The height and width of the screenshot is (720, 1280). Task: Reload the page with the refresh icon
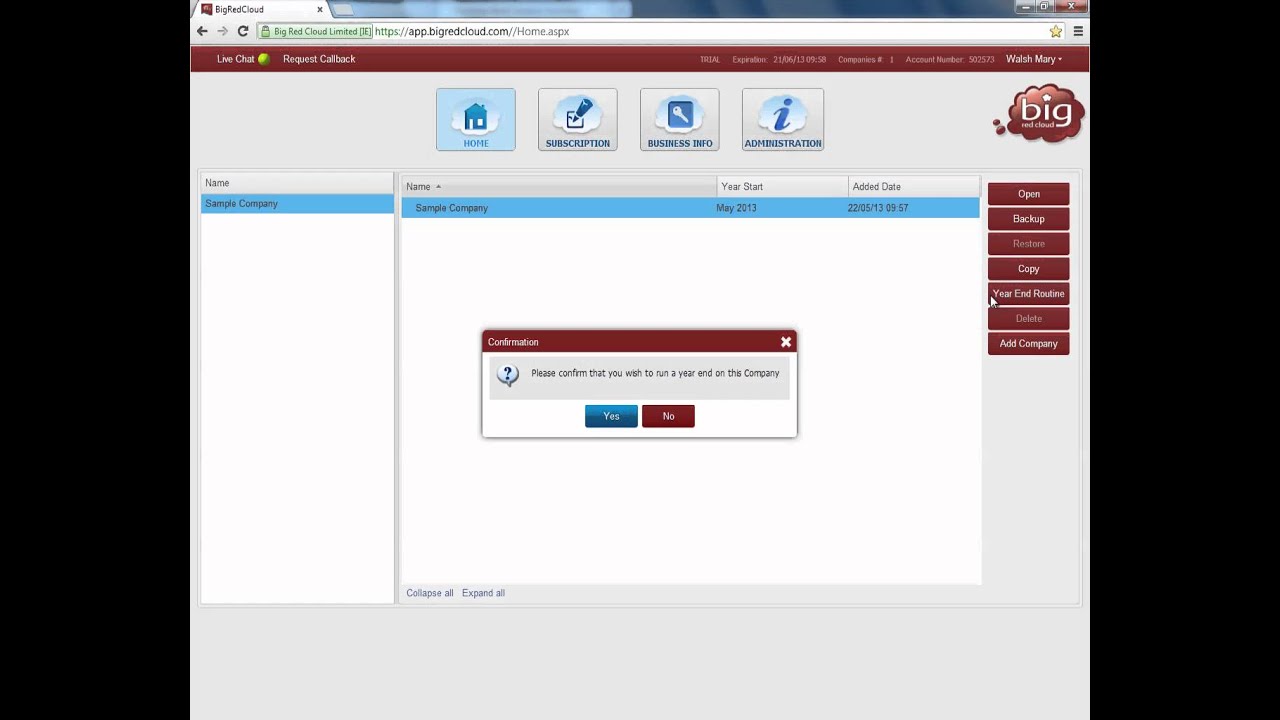(242, 31)
